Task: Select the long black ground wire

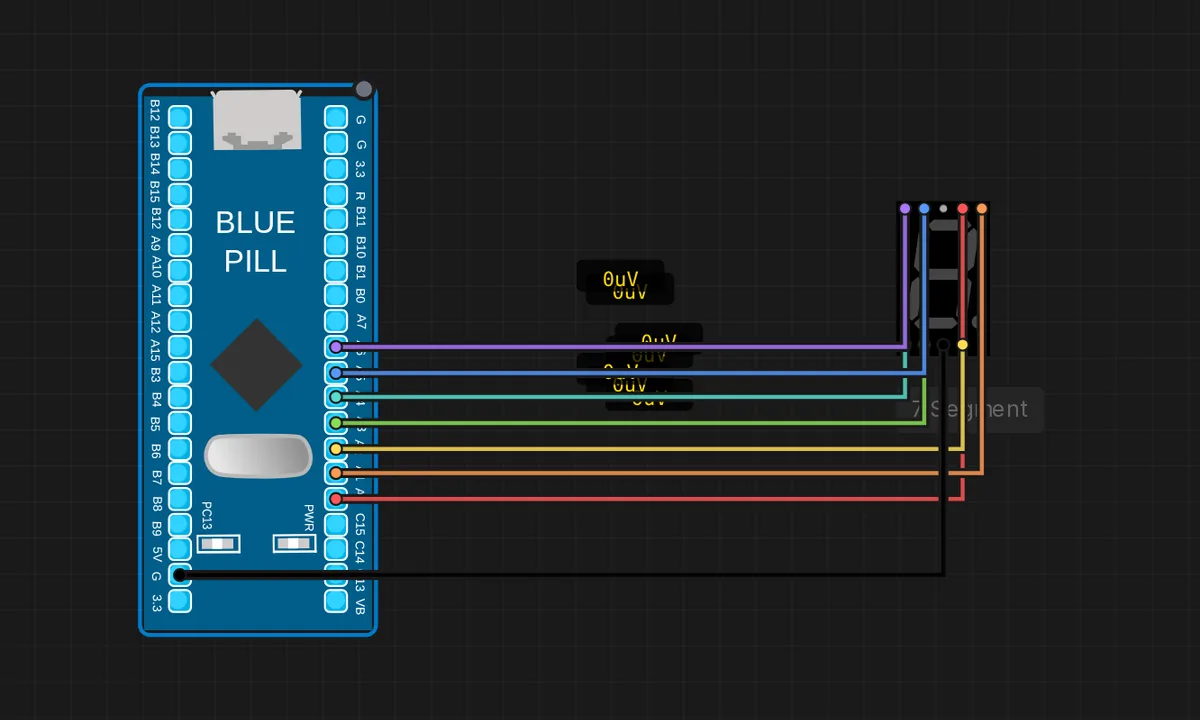Action: (560, 575)
